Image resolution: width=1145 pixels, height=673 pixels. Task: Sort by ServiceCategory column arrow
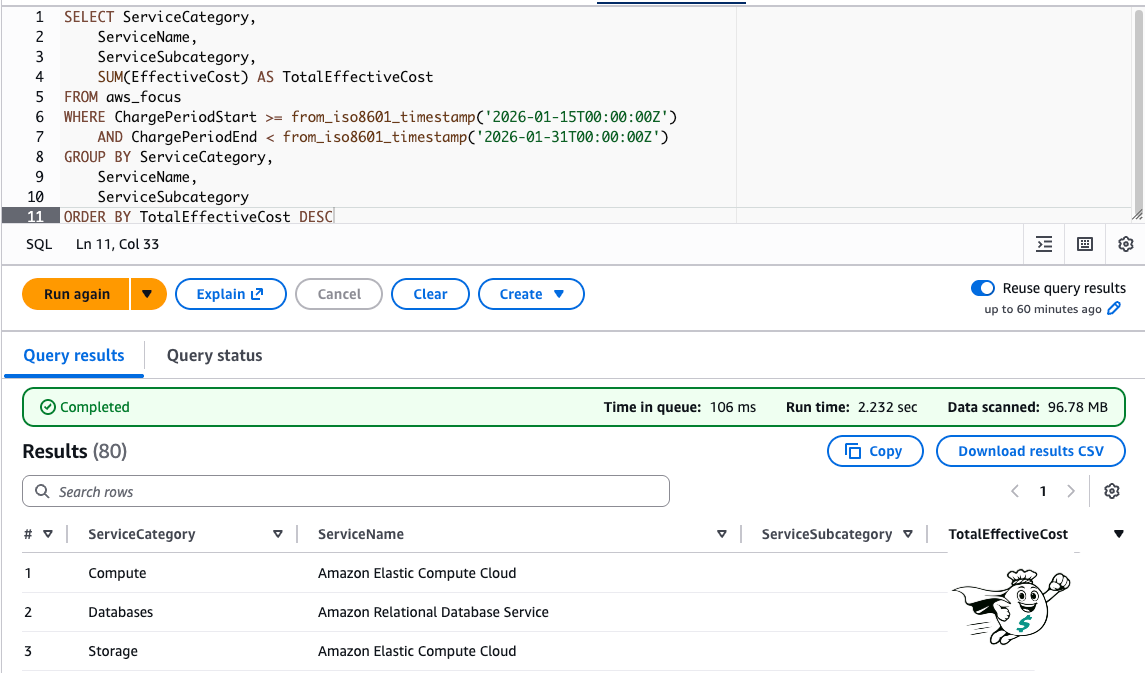[x=277, y=534]
